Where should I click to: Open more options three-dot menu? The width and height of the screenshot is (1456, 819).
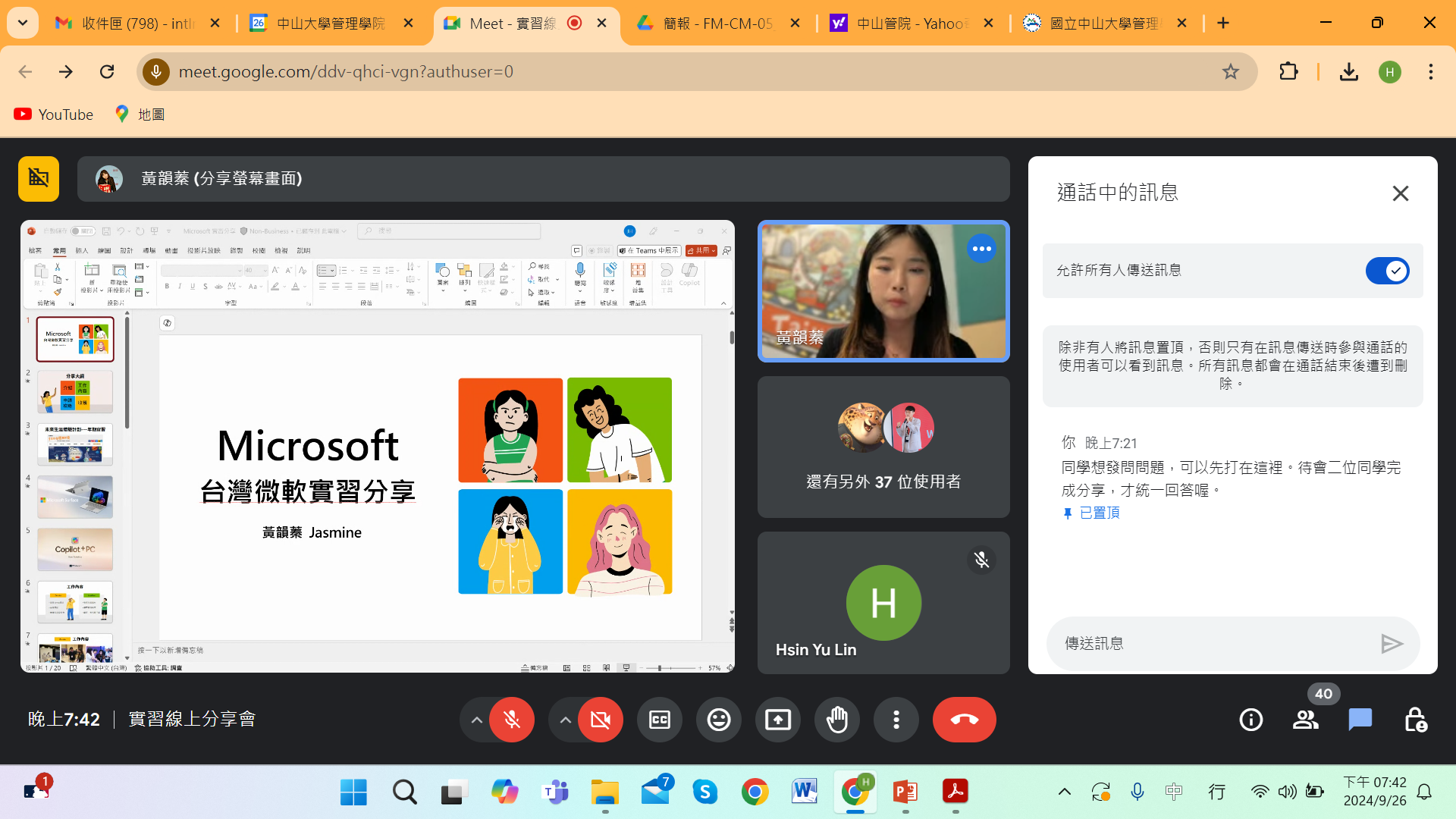click(x=896, y=720)
